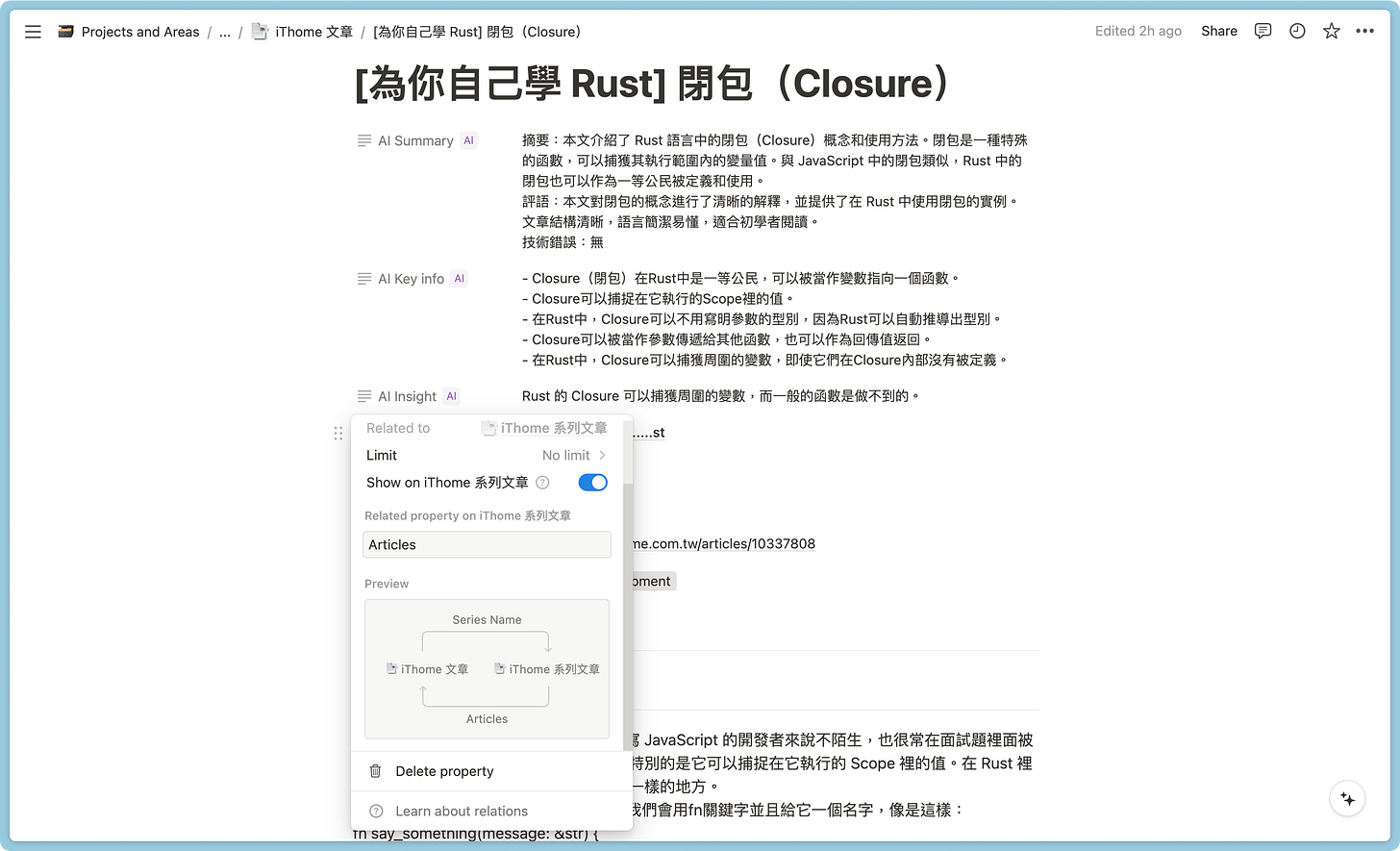Click the drag handle beside Related to
This screenshot has width=1400, height=851.
(x=337, y=434)
